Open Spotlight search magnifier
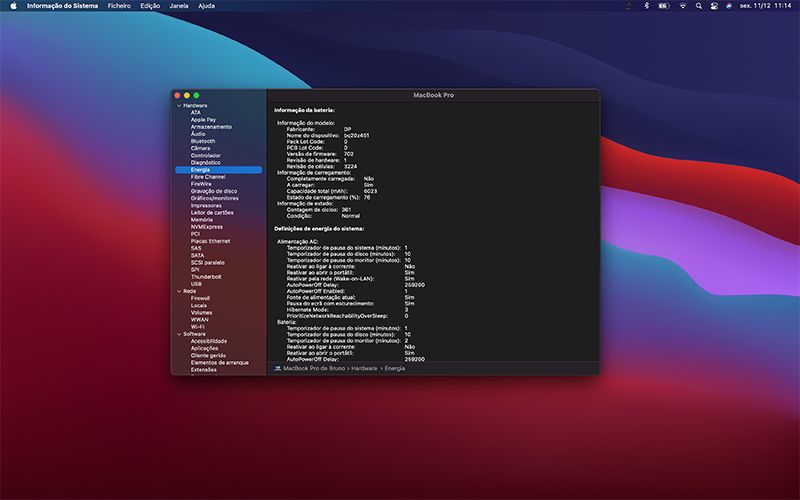The image size is (800, 500). 698,6
